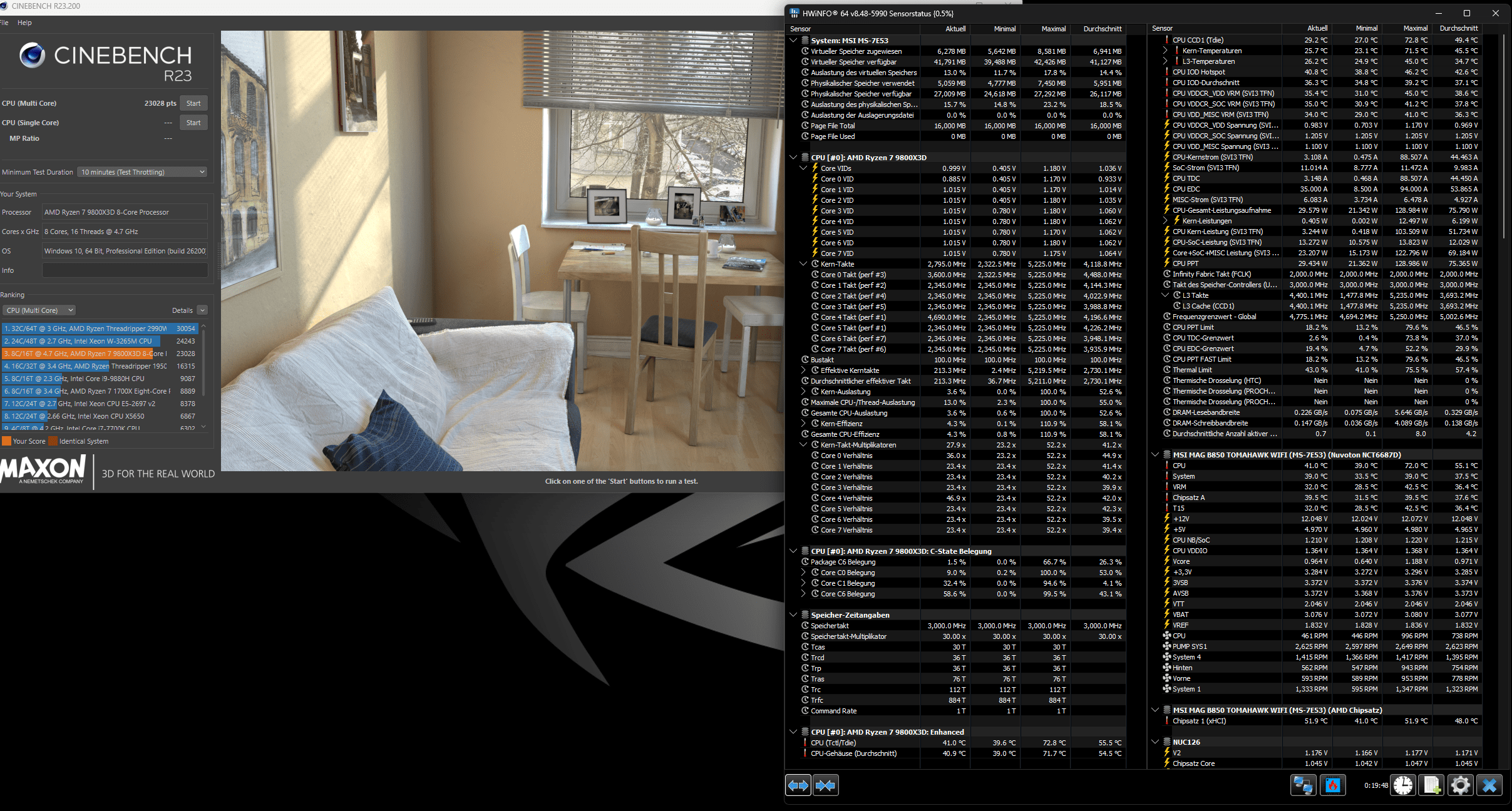Image resolution: width=1512 pixels, height=811 pixels.
Task: Click the Identical System legend swatch
Action: click(x=53, y=441)
